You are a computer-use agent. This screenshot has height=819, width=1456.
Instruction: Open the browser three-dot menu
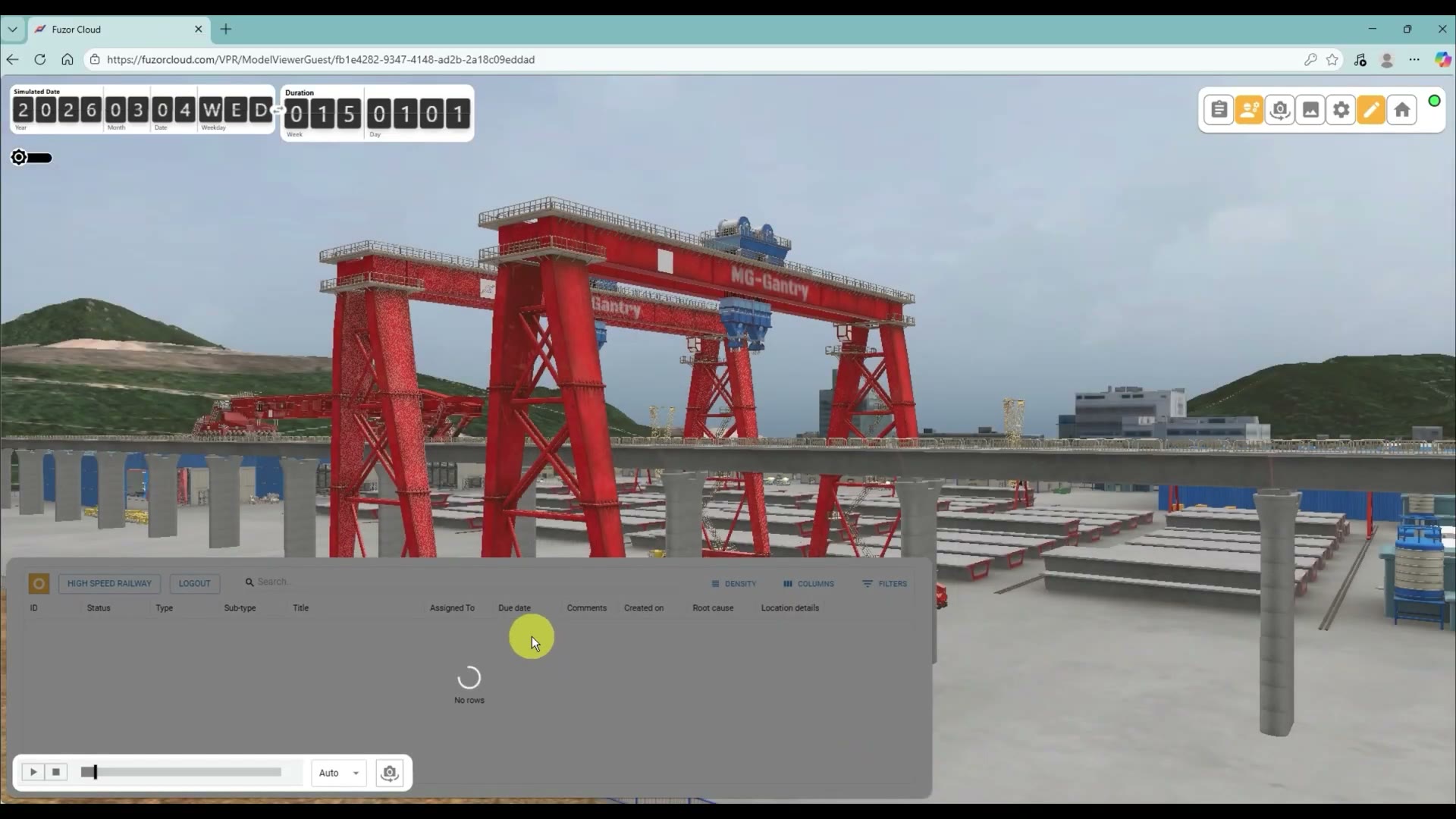click(x=1414, y=59)
